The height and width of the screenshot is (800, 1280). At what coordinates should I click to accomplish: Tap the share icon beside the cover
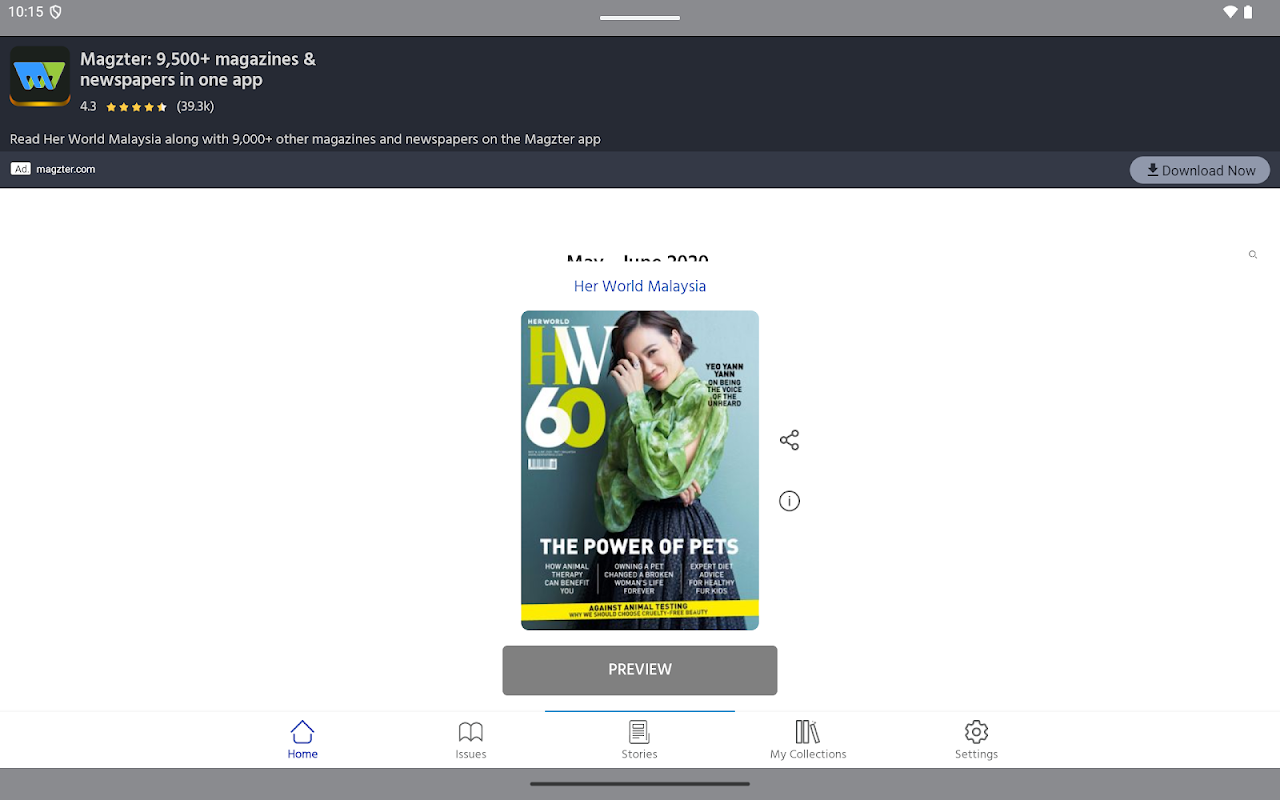[x=789, y=440]
